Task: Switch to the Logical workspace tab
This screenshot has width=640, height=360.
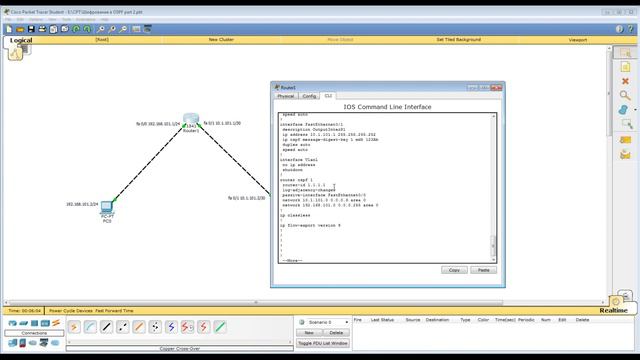Action: (x=21, y=40)
